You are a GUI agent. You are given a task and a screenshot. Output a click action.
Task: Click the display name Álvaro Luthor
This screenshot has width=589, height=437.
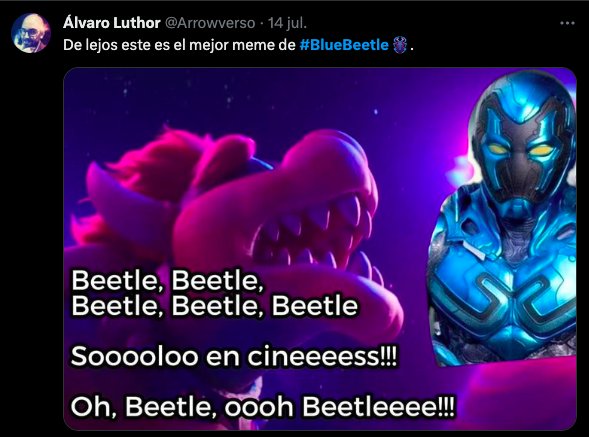coord(112,23)
